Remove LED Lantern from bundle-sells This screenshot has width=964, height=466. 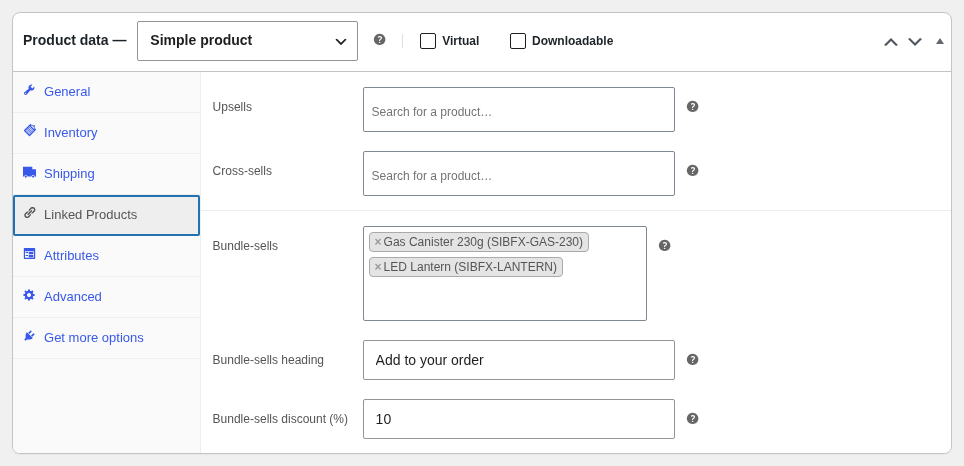coord(377,267)
